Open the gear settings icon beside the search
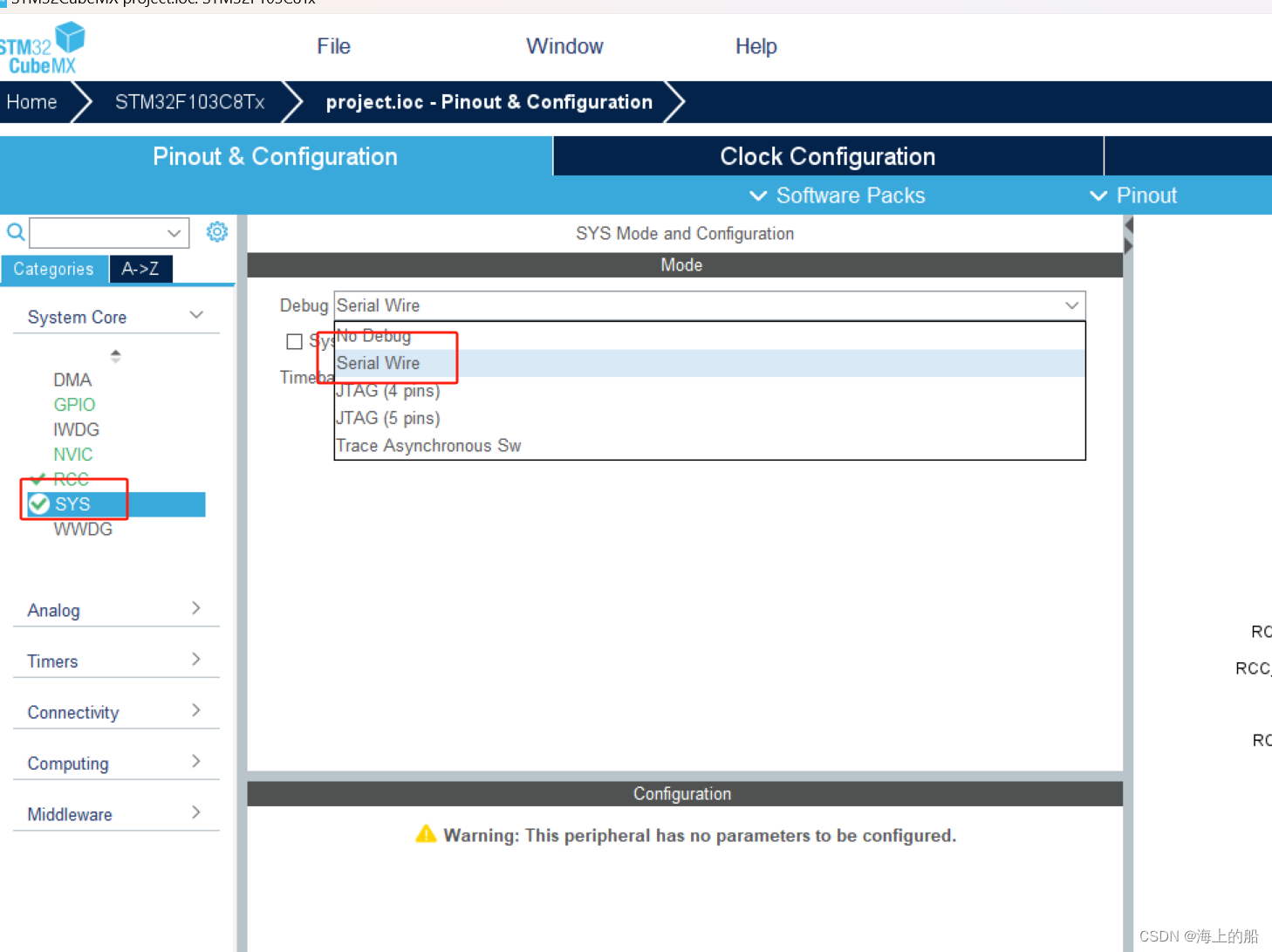The width and height of the screenshot is (1272, 952). click(217, 231)
